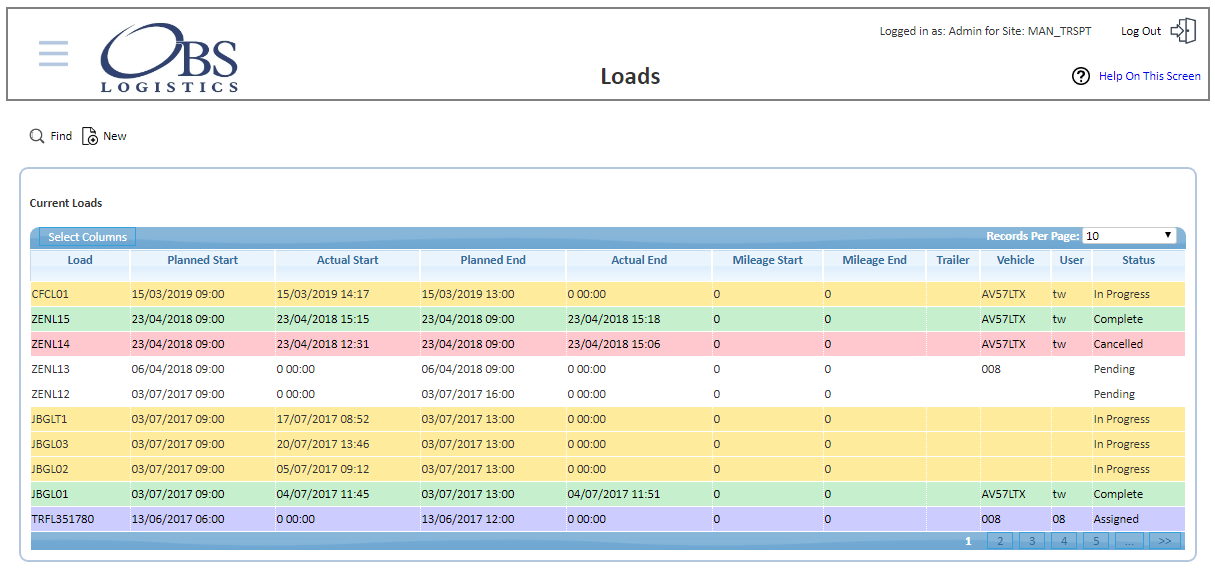Click planned end 13/06/2017 12:00
Viewport: 1215px width, 578px height.
468,519
